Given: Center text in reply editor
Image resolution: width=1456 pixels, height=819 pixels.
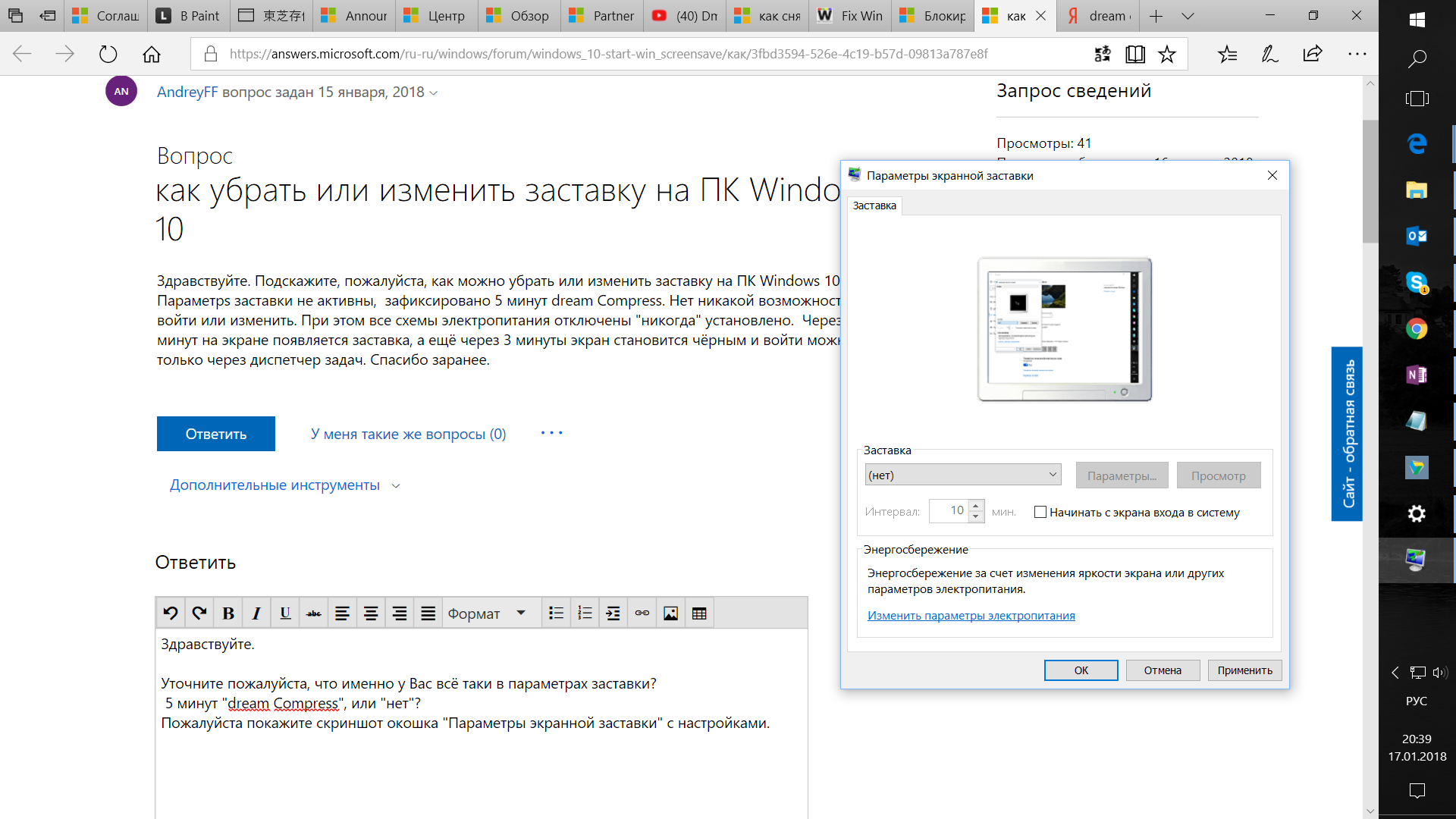Looking at the screenshot, I should click(x=371, y=613).
